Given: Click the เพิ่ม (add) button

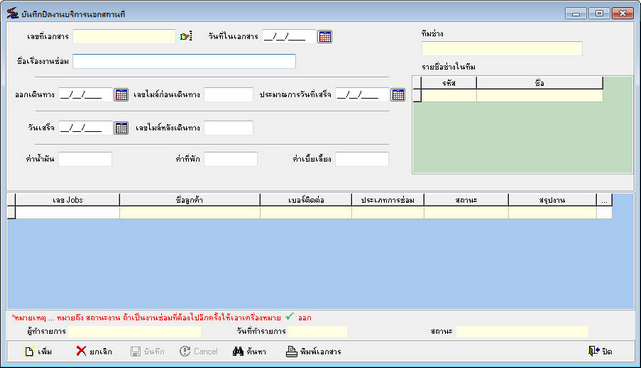Looking at the screenshot, I should (38, 351).
